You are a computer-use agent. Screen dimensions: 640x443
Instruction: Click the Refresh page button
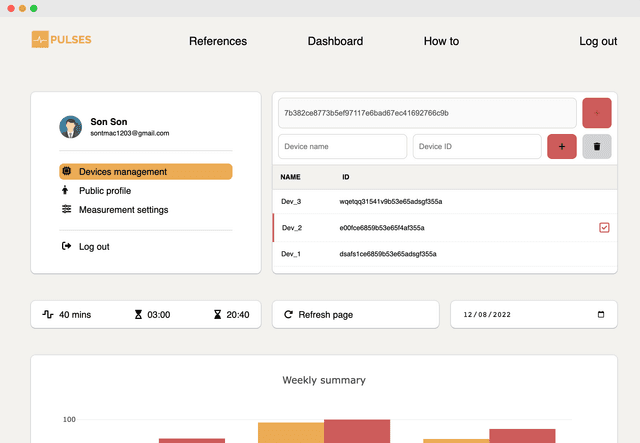(355, 314)
